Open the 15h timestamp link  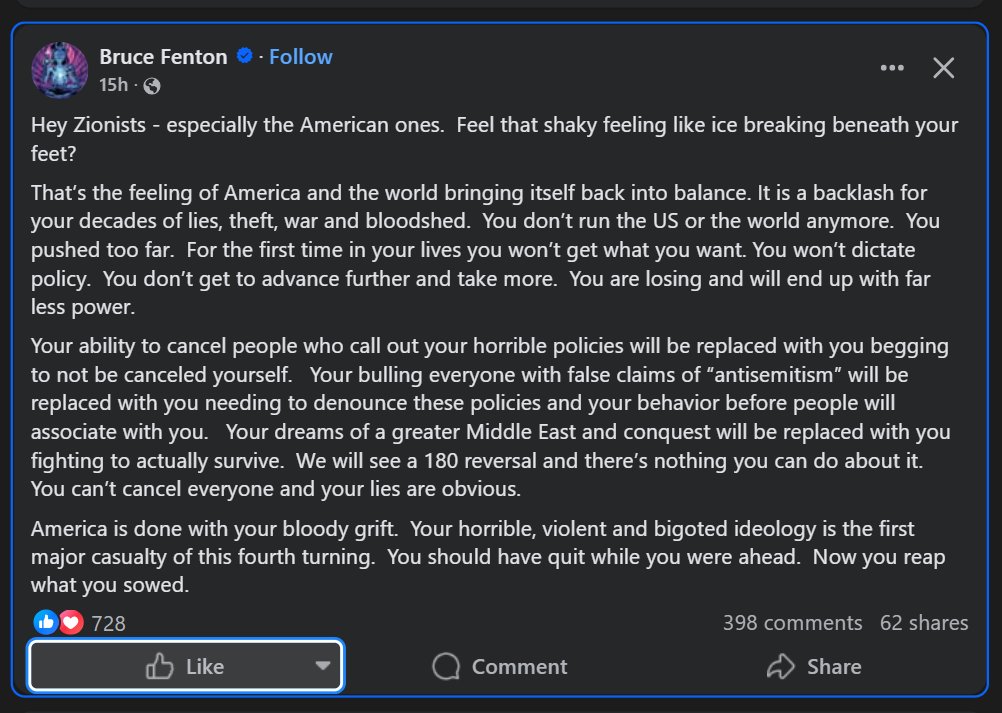point(113,86)
